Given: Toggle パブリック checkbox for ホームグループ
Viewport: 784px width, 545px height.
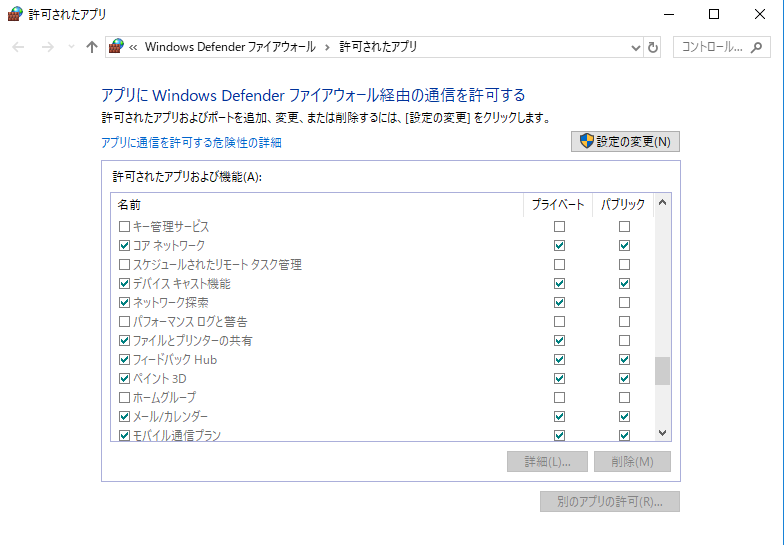Looking at the screenshot, I should click(624, 398).
